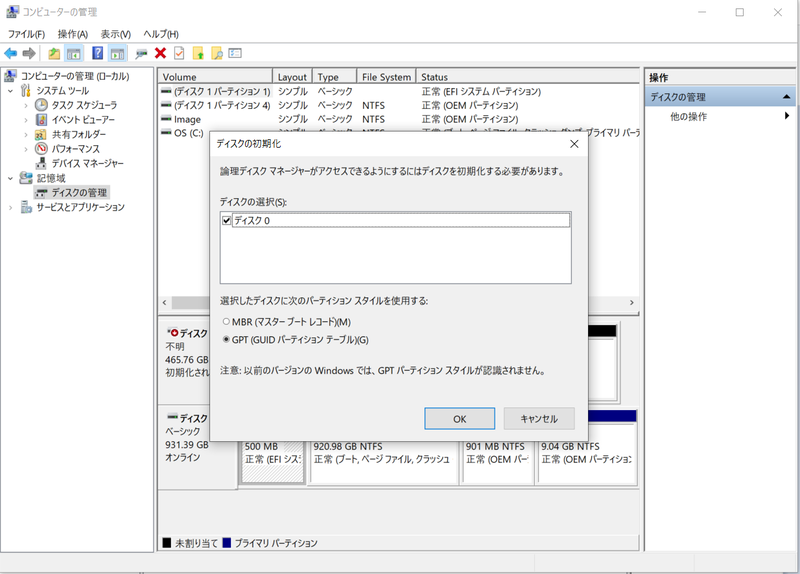This screenshot has width=800, height=574.
Task: Confirm disk initialization with OK
Action: (x=459, y=419)
